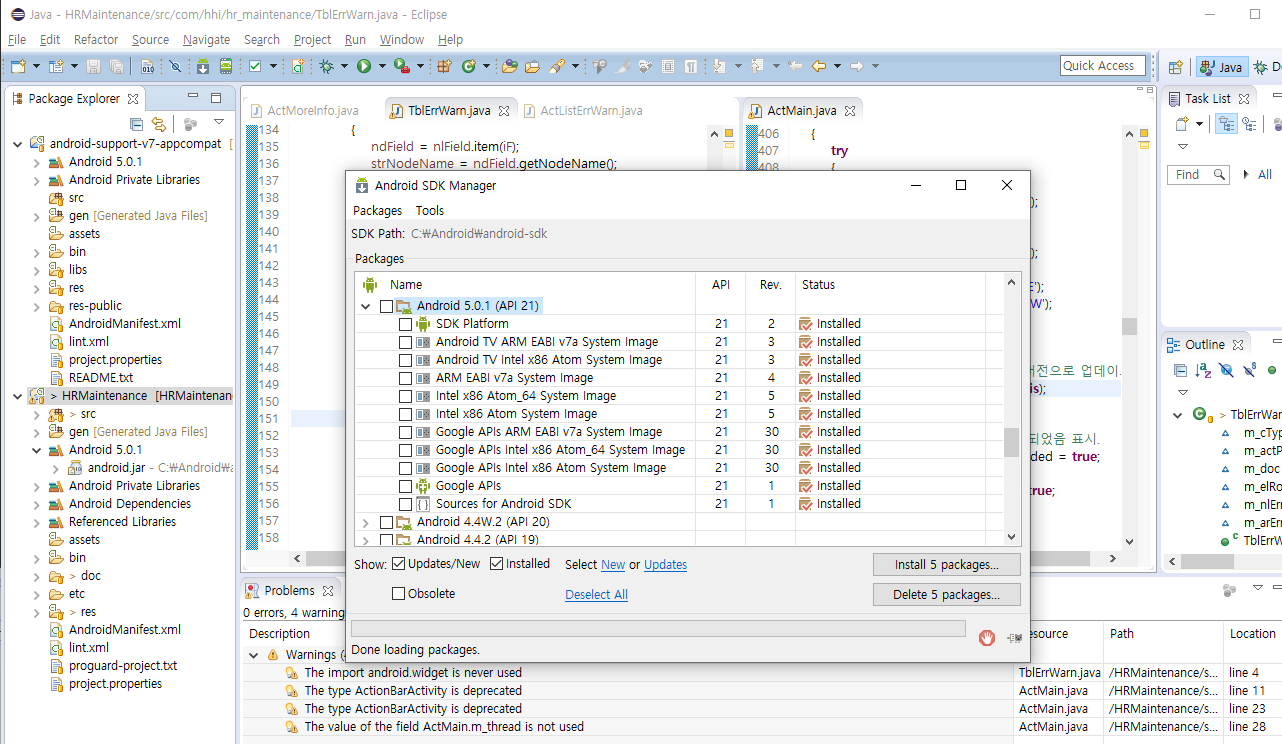The width and height of the screenshot is (1282, 744).
Task: Click the Install 5 packages button
Action: [x=946, y=565]
